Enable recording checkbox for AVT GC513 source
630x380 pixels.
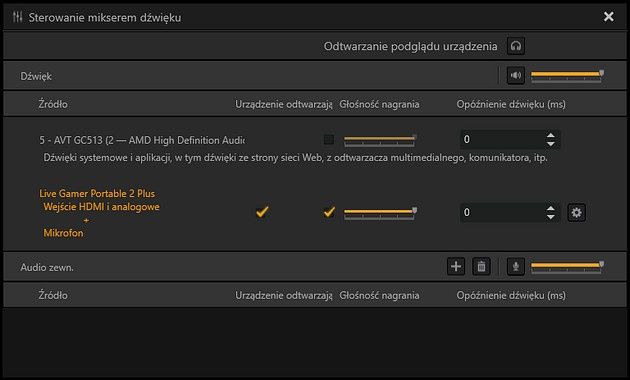(x=329, y=139)
